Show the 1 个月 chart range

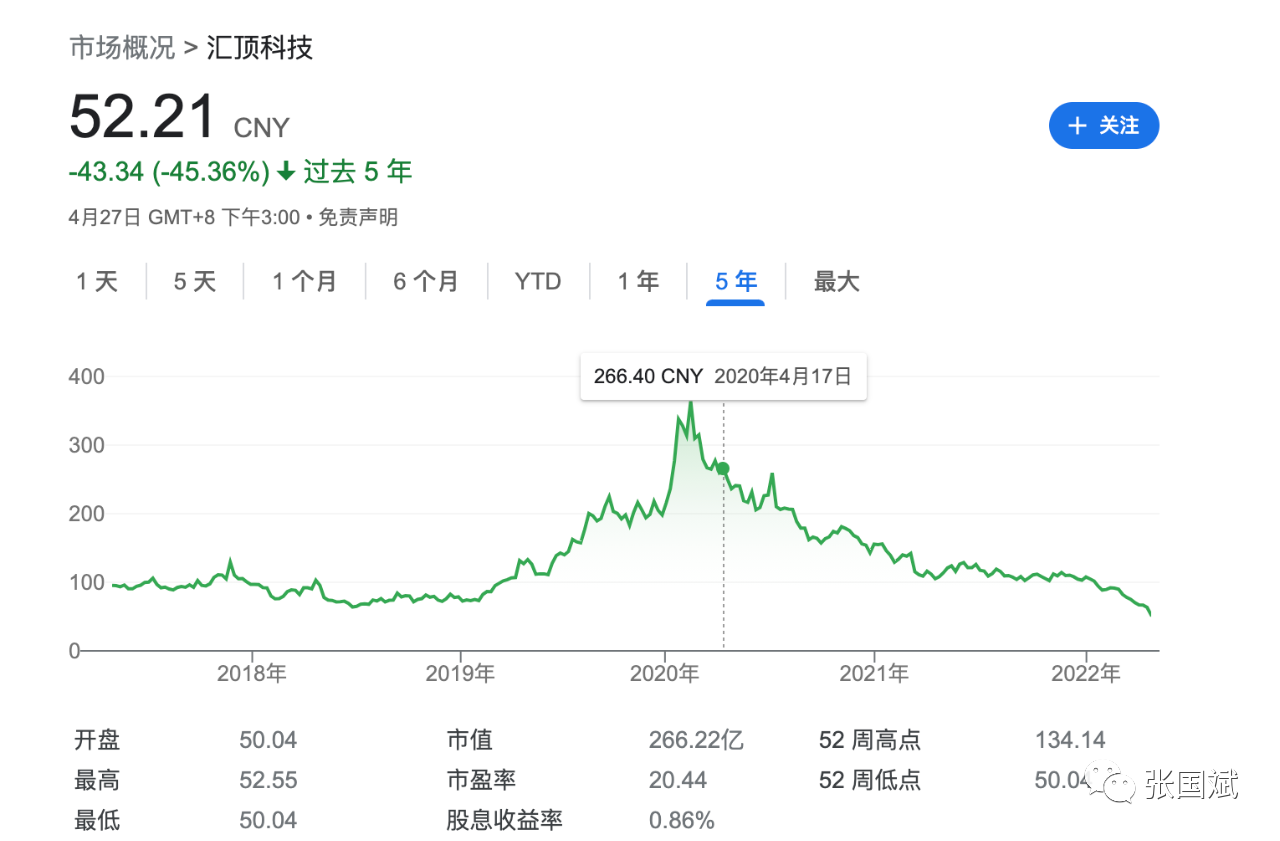304,282
